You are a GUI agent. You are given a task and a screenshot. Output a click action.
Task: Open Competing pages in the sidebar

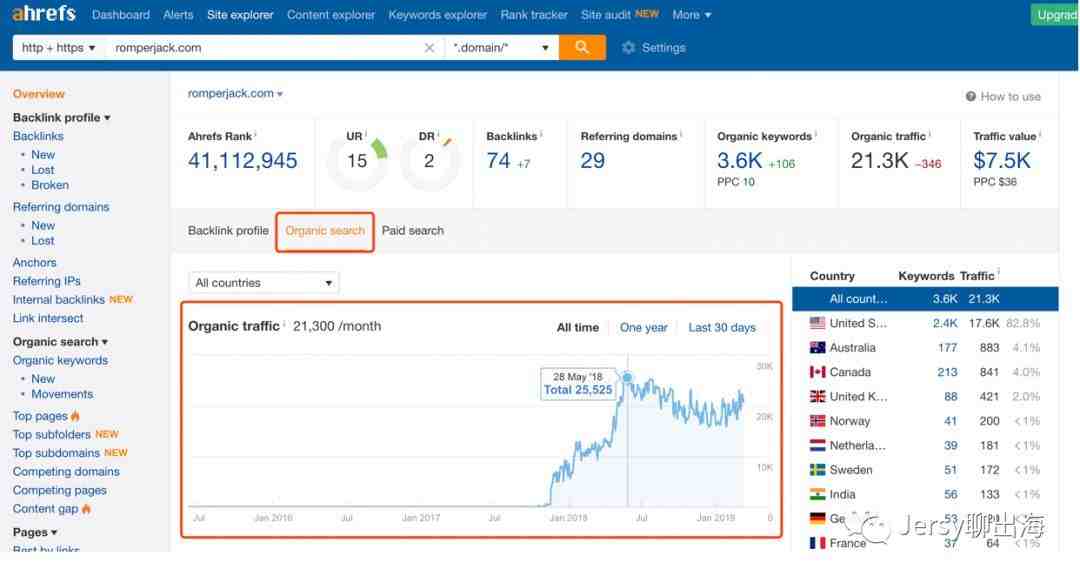click(59, 490)
